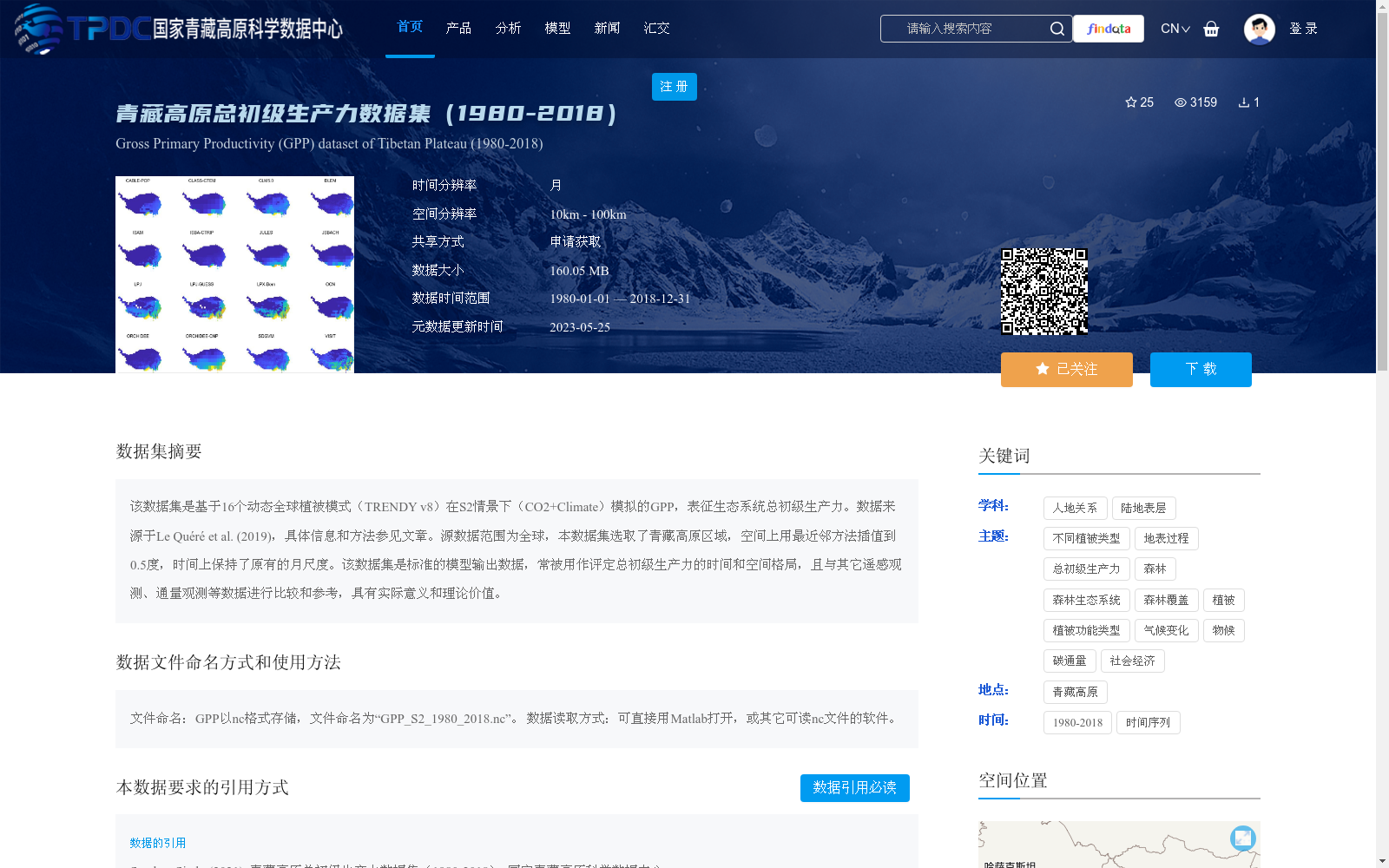Open the shopping cart

[1212, 29]
